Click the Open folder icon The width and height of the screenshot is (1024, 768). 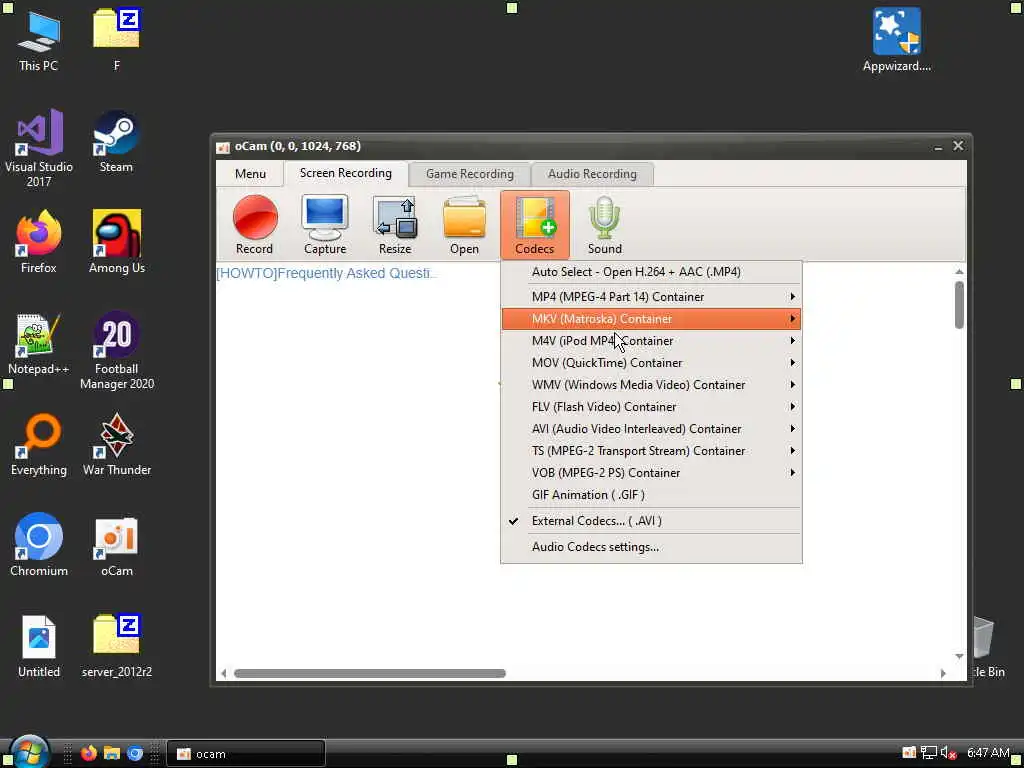click(464, 225)
